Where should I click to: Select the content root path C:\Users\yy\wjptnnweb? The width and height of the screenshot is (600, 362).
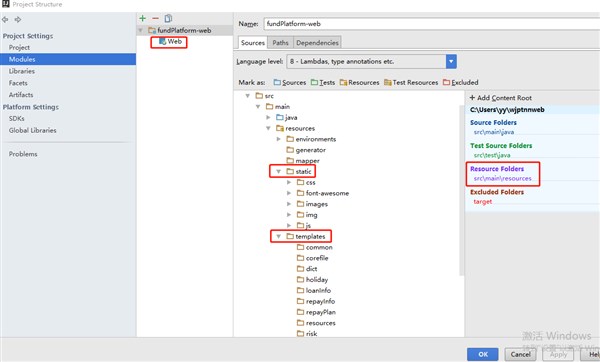tap(507, 110)
